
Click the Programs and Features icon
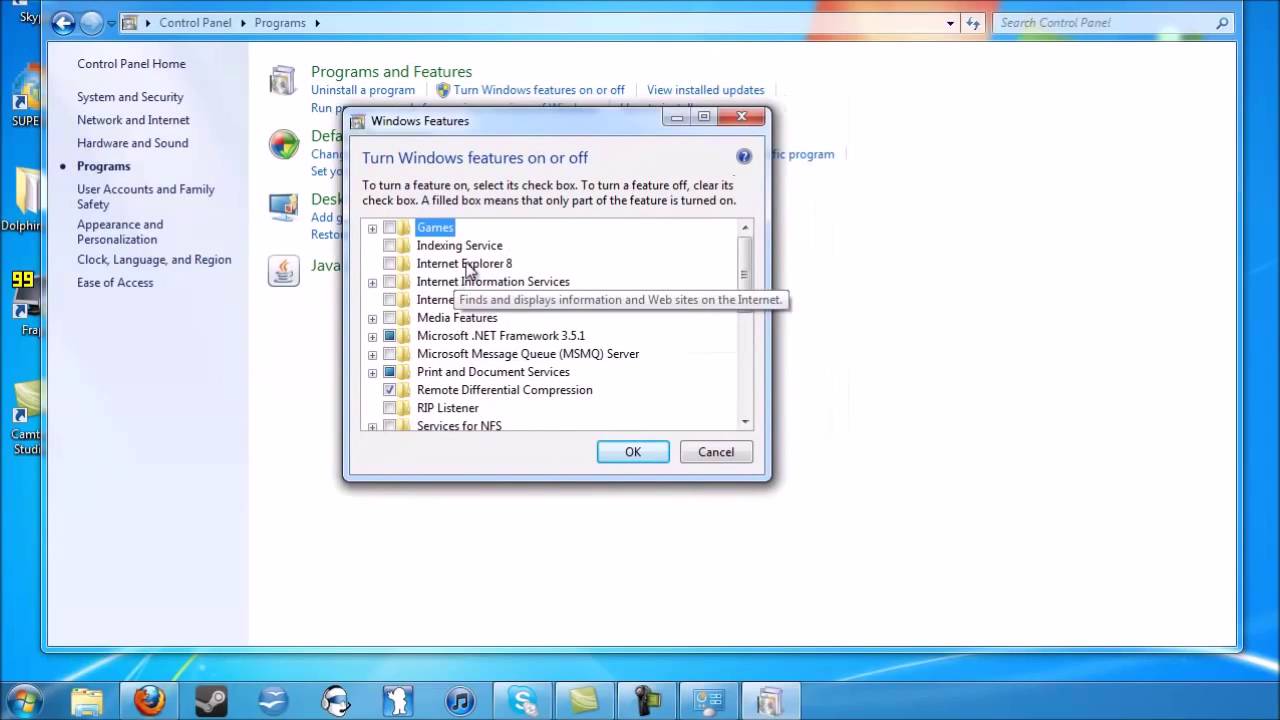[x=283, y=80]
